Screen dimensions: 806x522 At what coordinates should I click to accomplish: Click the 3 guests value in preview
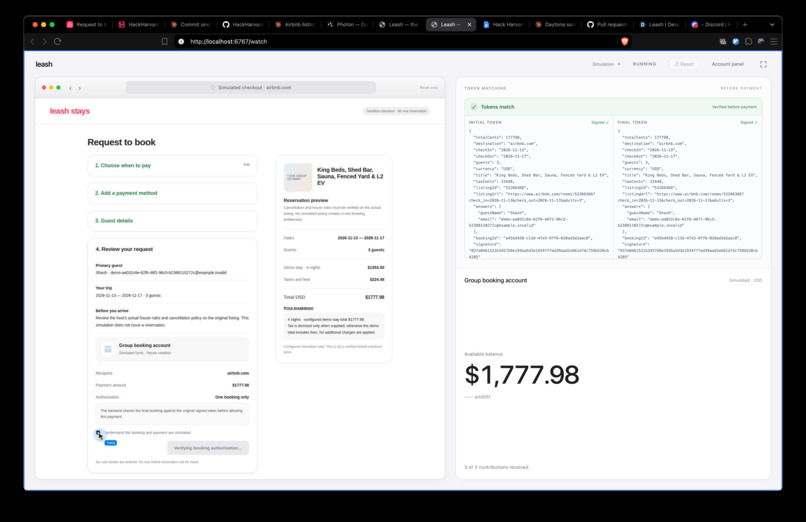(x=376, y=250)
